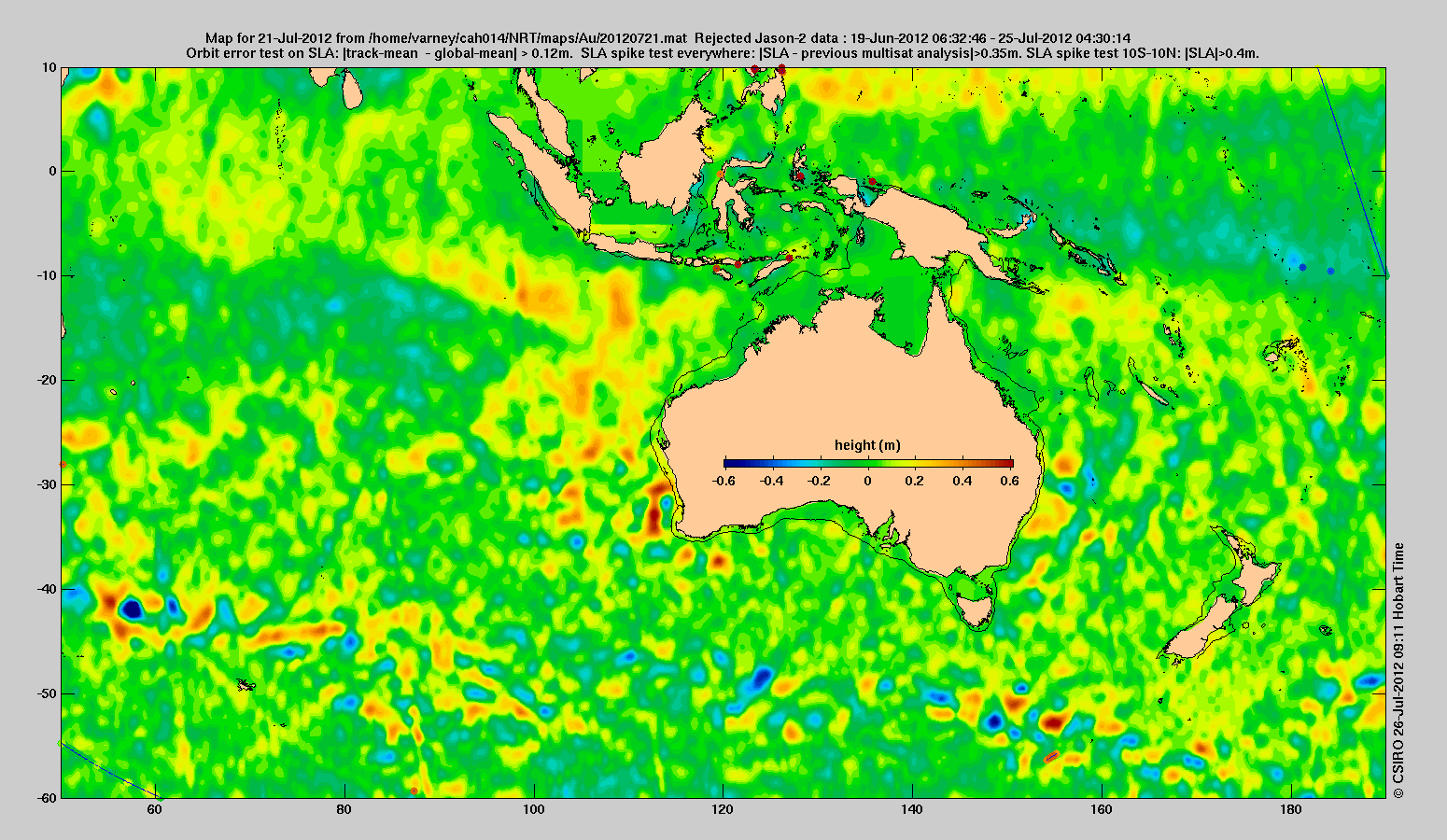The height and width of the screenshot is (840, 1447).
Task: Click the longitude axis label '160'
Action: coord(1102,810)
